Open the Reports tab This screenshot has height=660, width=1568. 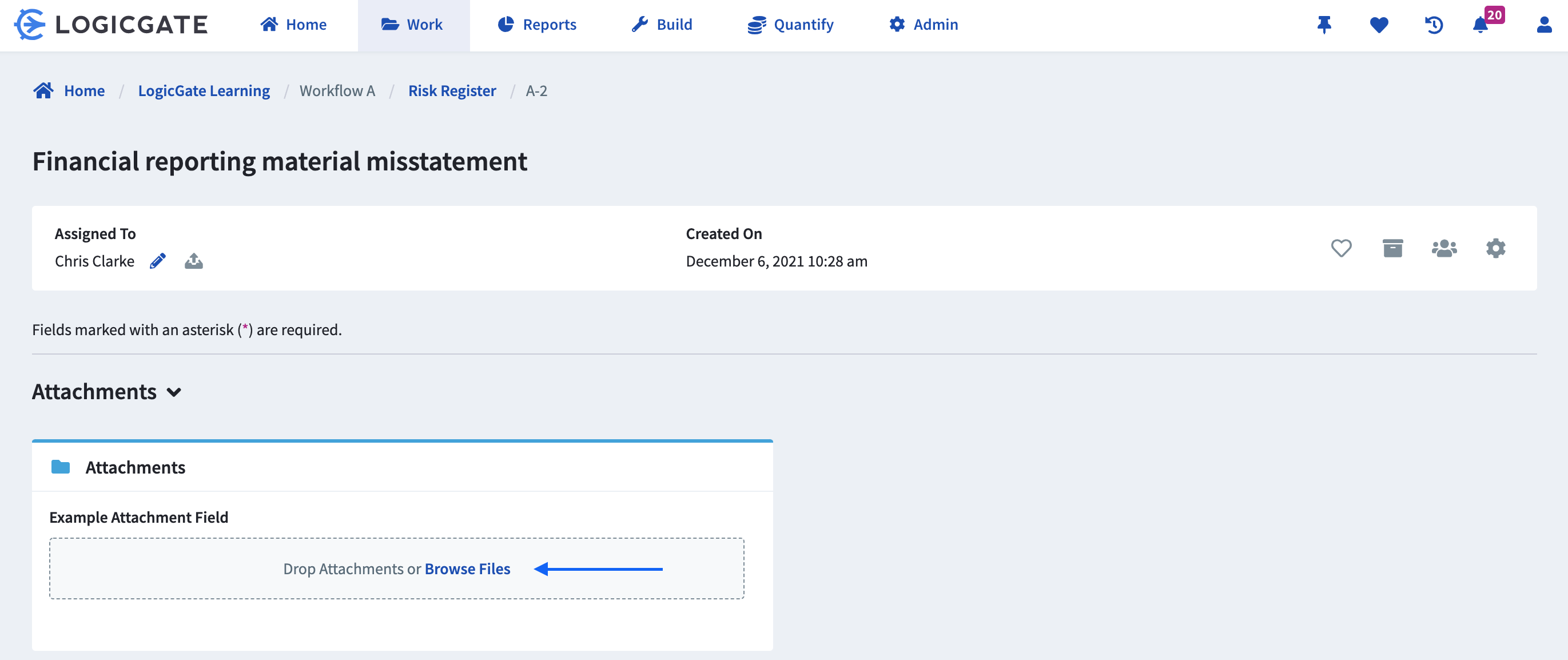click(x=537, y=25)
